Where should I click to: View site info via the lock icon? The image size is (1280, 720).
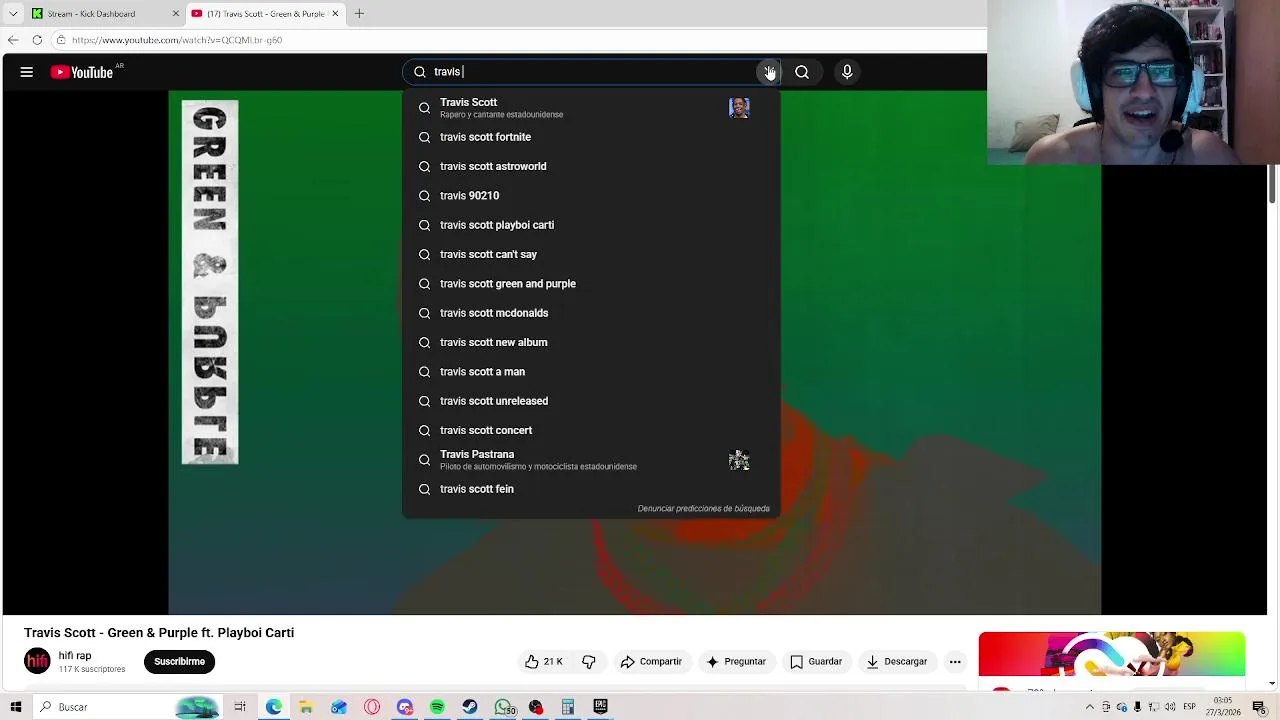point(61,40)
